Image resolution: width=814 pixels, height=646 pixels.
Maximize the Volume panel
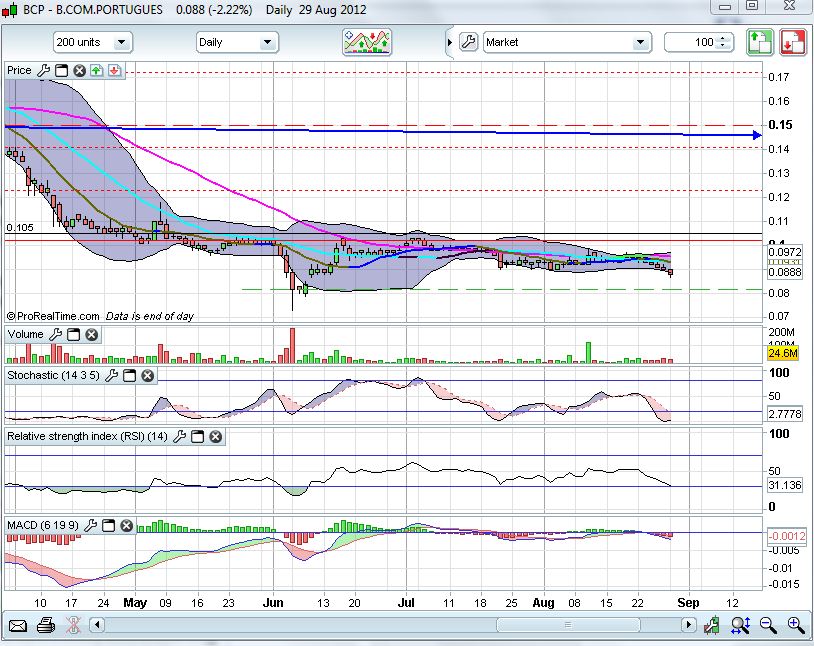point(74,334)
